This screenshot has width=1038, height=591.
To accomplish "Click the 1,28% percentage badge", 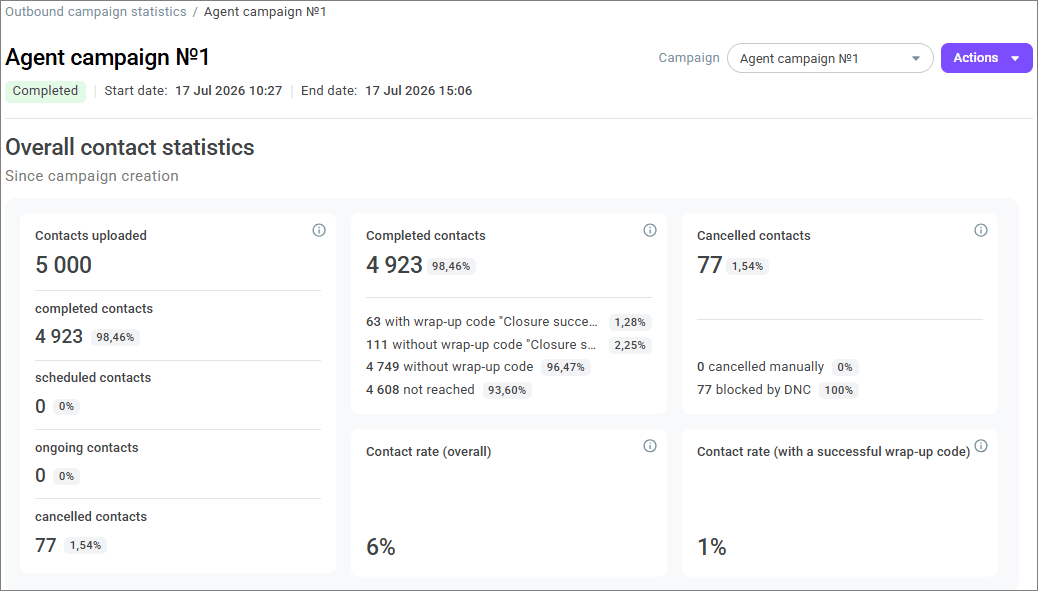I will (x=630, y=322).
